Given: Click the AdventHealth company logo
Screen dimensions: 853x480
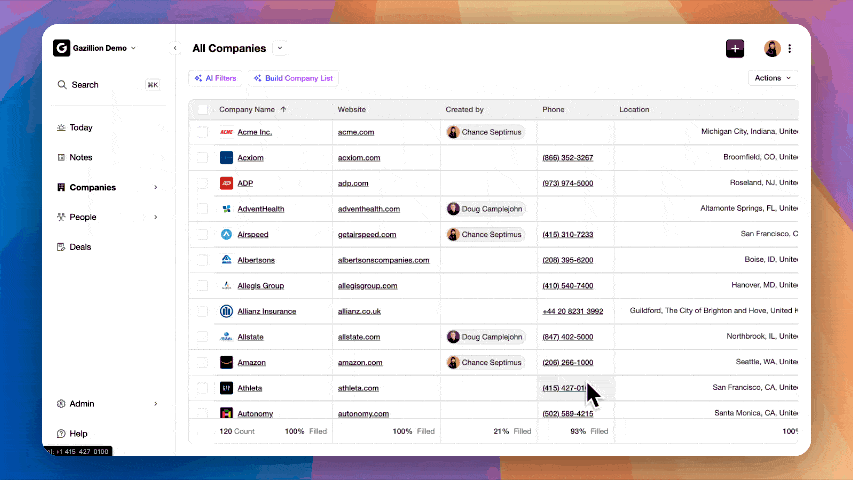Looking at the screenshot, I should [x=226, y=209].
